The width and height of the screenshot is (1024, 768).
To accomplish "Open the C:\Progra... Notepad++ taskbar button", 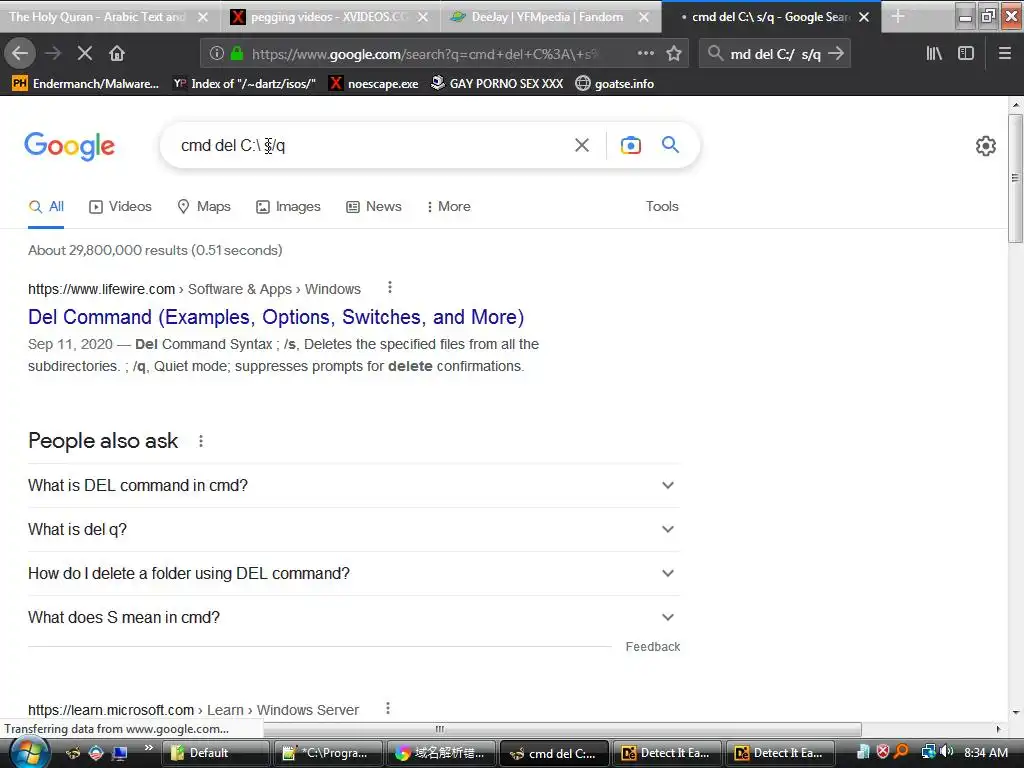I will tap(328, 753).
